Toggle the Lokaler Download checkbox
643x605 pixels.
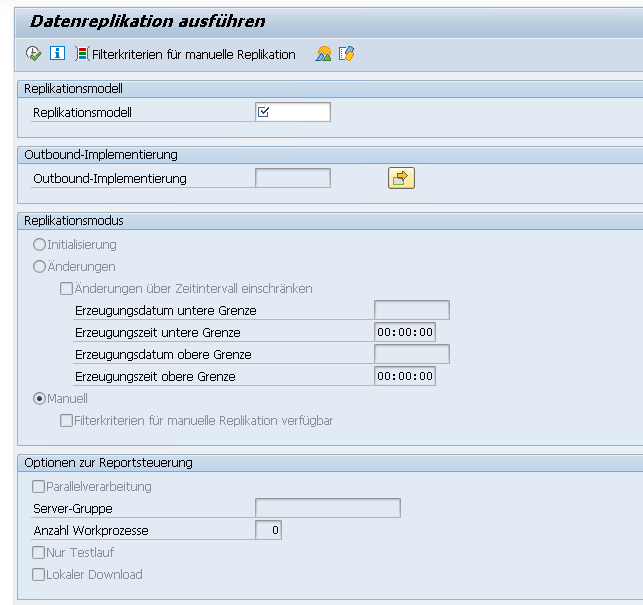[x=39, y=574]
